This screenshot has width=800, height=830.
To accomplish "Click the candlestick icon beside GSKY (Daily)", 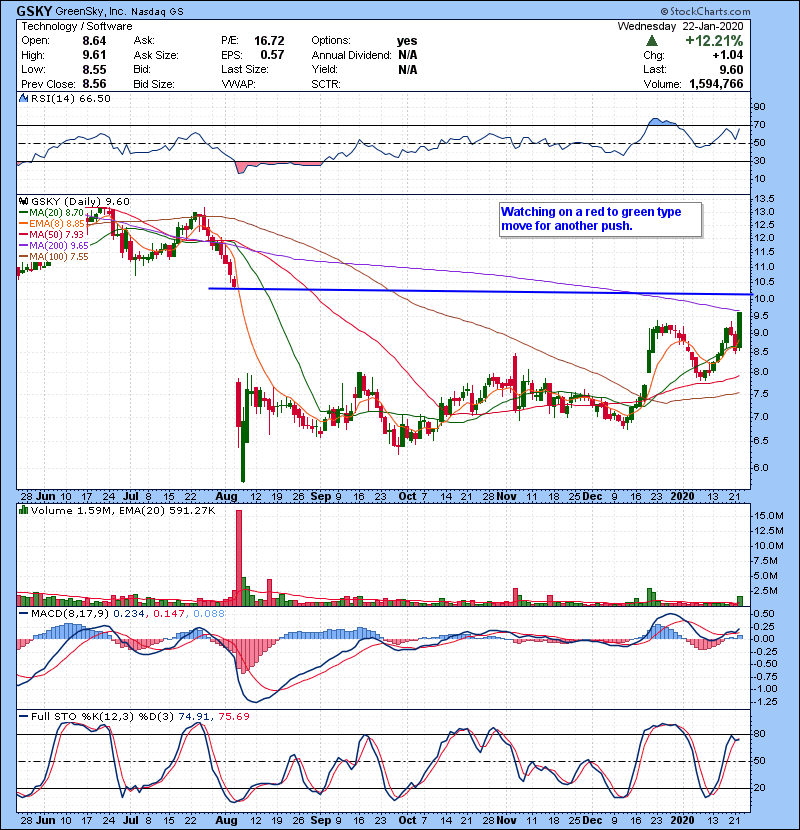I will 24,202.
